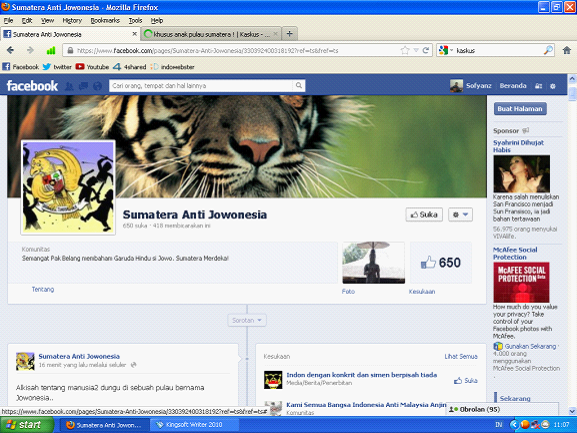The image size is (577, 433).
Task: Open the Bookmarks menu
Action: 105,20
